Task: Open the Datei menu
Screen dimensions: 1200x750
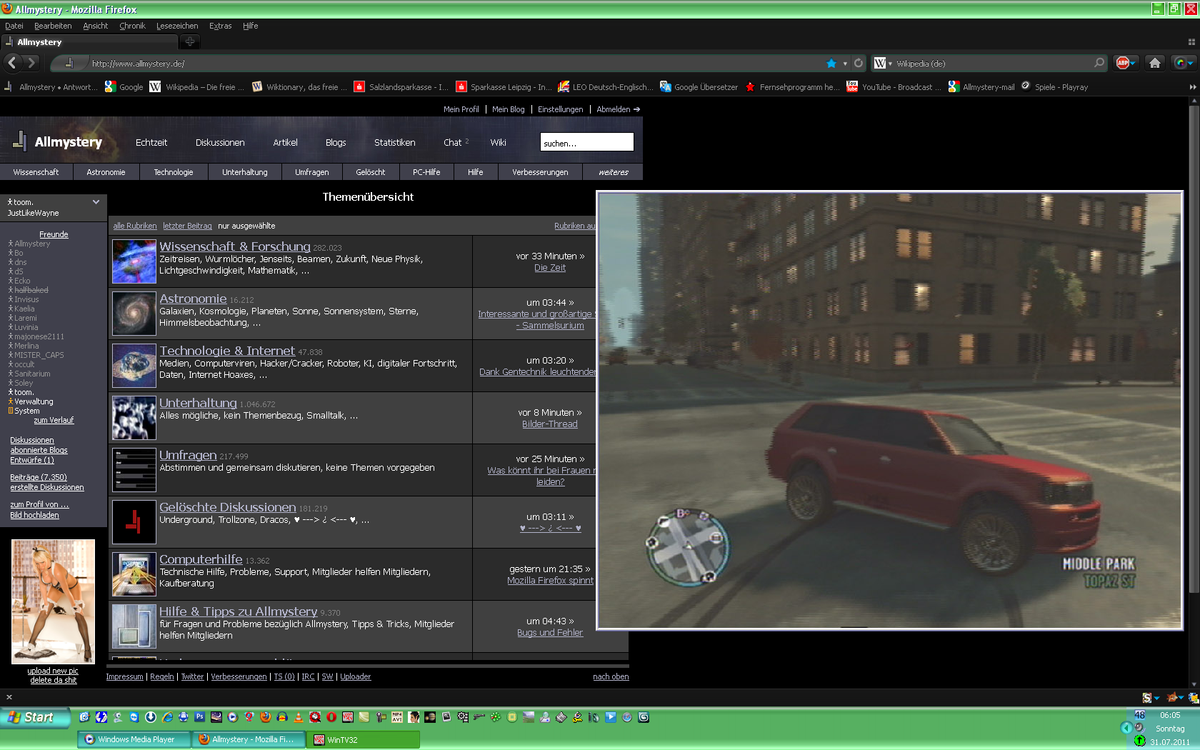Action: click(x=14, y=25)
